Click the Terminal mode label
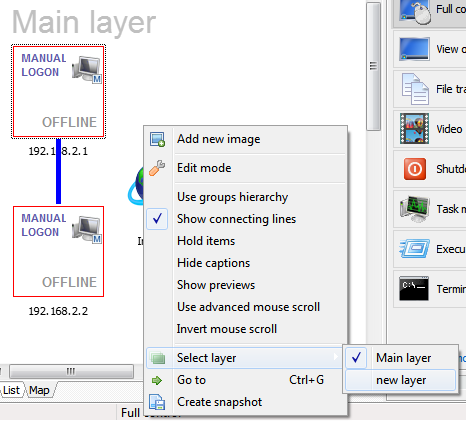466x421 pixels. [451, 289]
